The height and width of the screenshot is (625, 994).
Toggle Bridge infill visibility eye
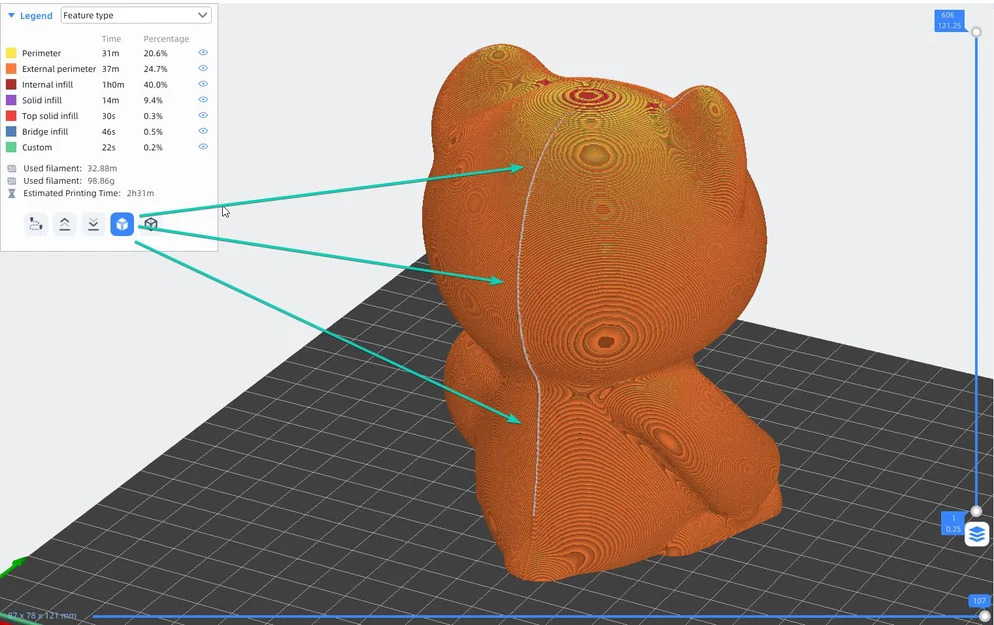203,131
